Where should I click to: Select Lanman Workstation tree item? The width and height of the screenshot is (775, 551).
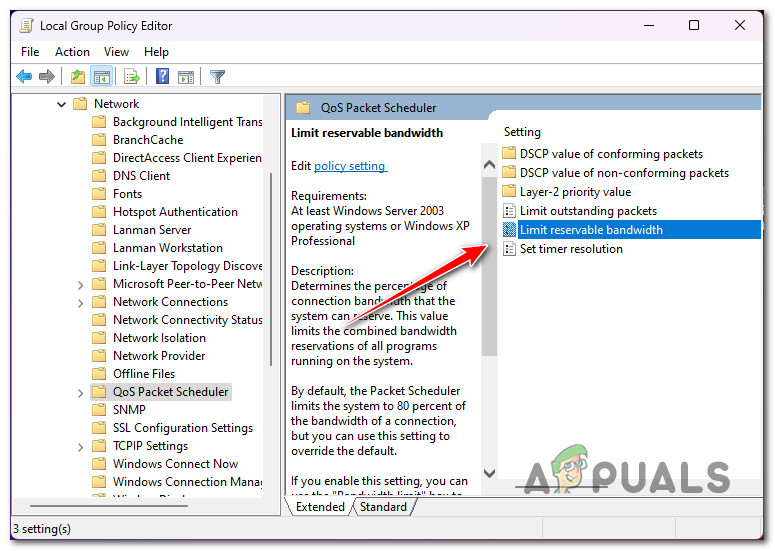click(x=168, y=248)
